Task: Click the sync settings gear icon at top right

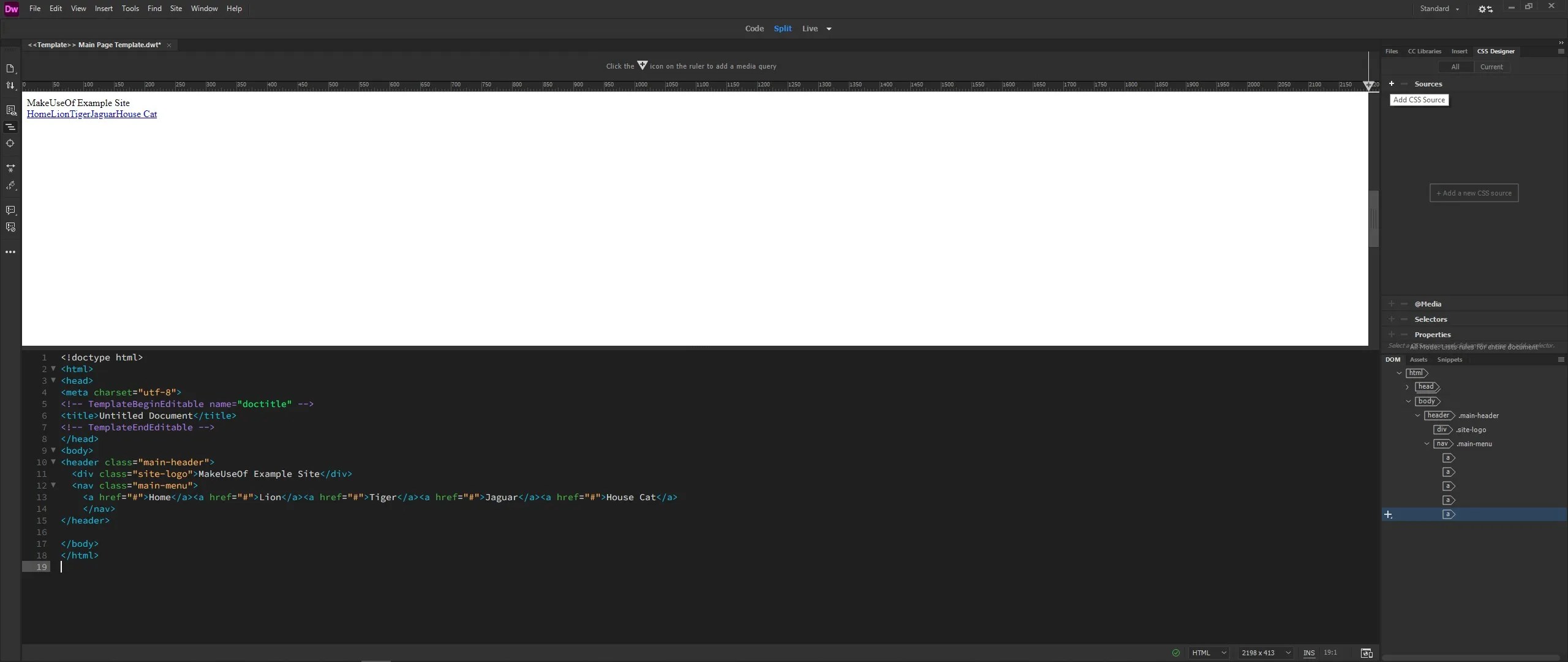Action: pyautogui.click(x=1485, y=9)
